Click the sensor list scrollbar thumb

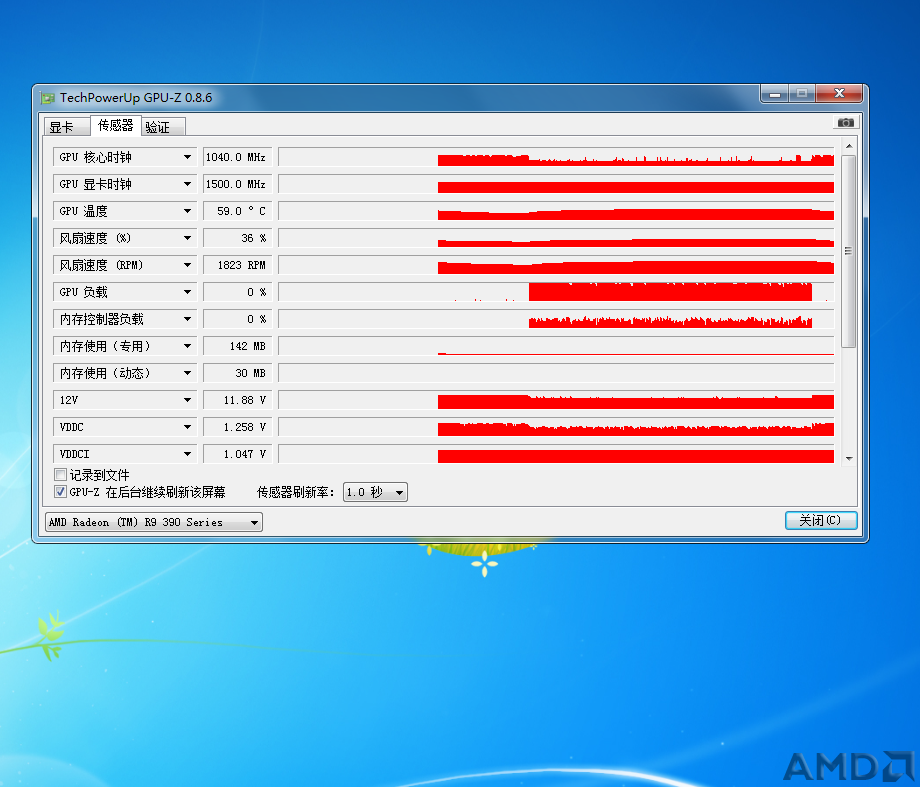click(848, 251)
